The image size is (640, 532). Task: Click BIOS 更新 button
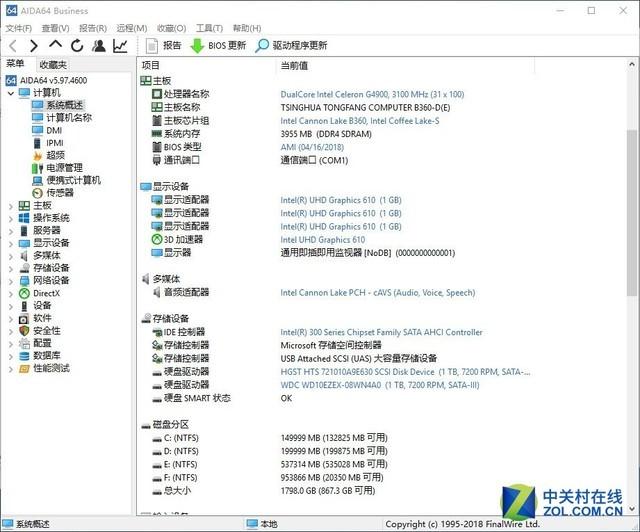coord(218,45)
